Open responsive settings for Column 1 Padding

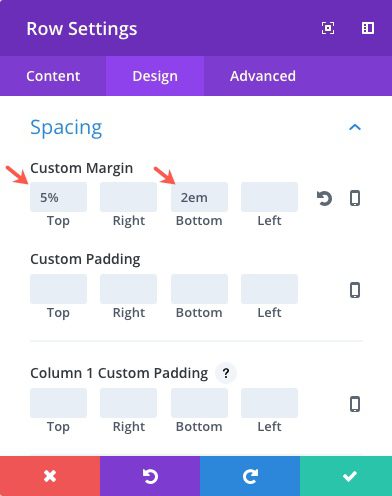coord(355,404)
